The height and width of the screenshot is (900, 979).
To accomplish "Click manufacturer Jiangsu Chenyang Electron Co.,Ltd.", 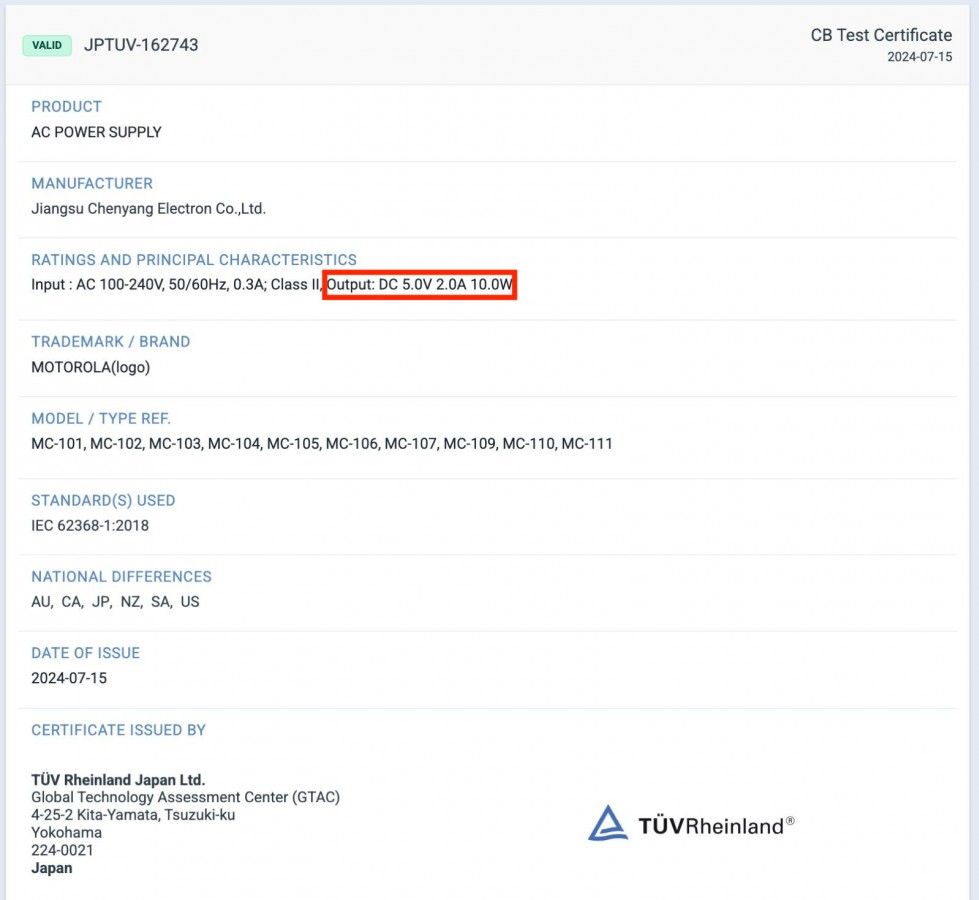I will point(148,209).
